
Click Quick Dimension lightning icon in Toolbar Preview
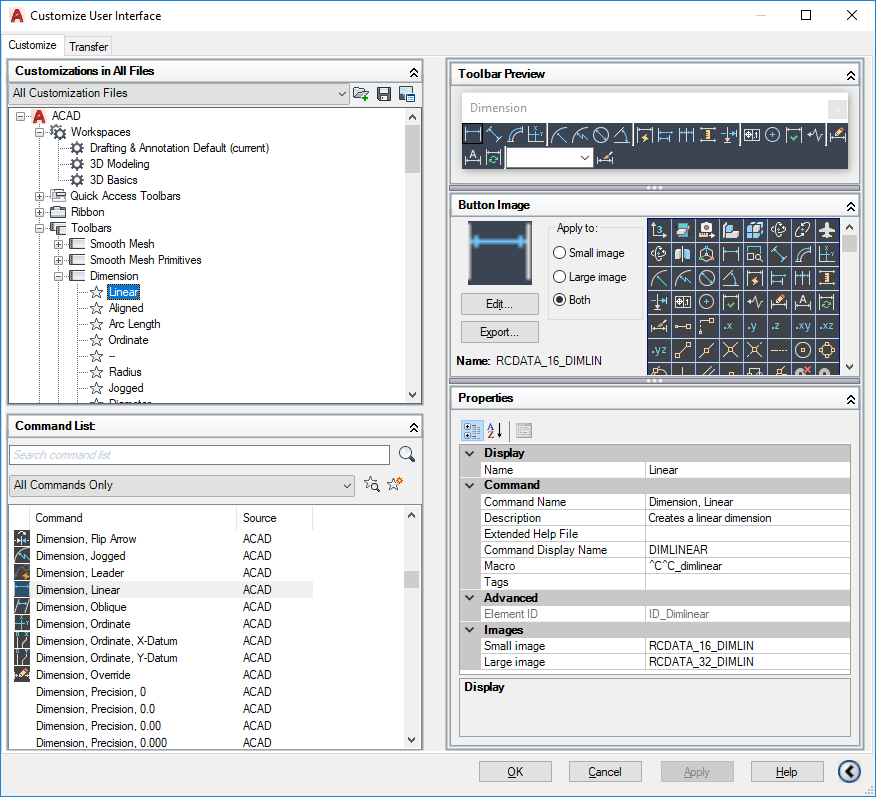click(x=644, y=135)
